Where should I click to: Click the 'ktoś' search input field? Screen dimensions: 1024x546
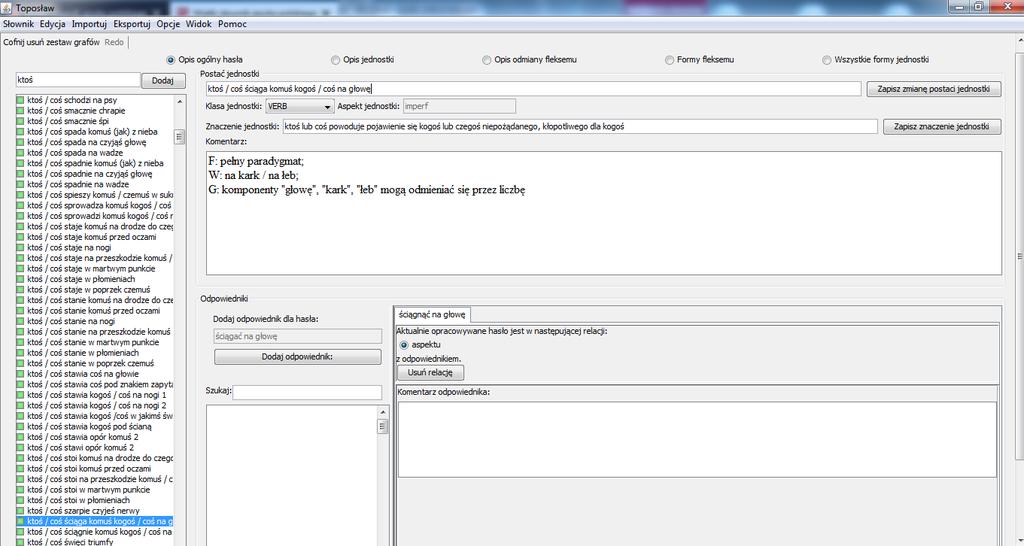(78, 80)
